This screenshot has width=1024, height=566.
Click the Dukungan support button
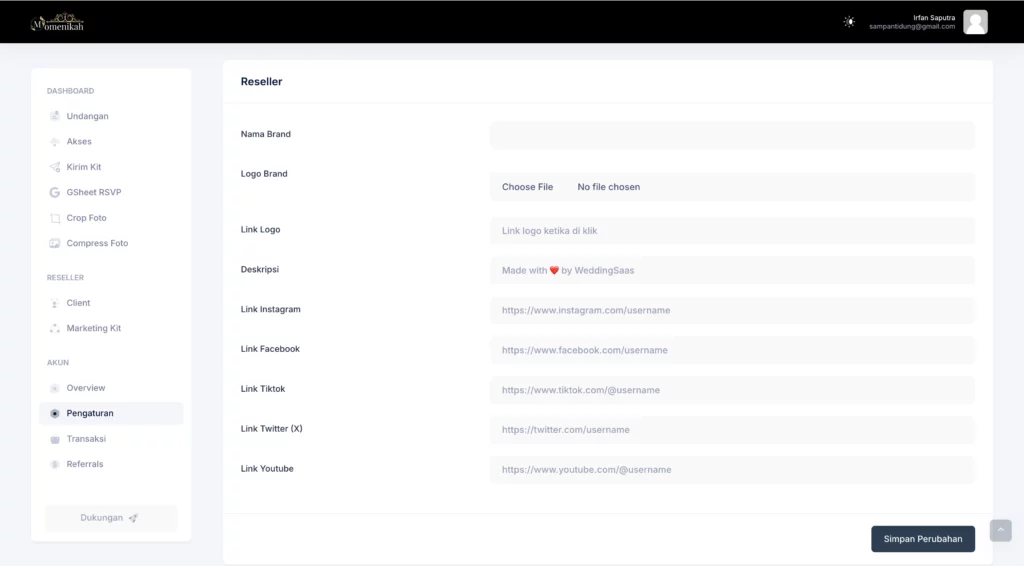coord(111,518)
